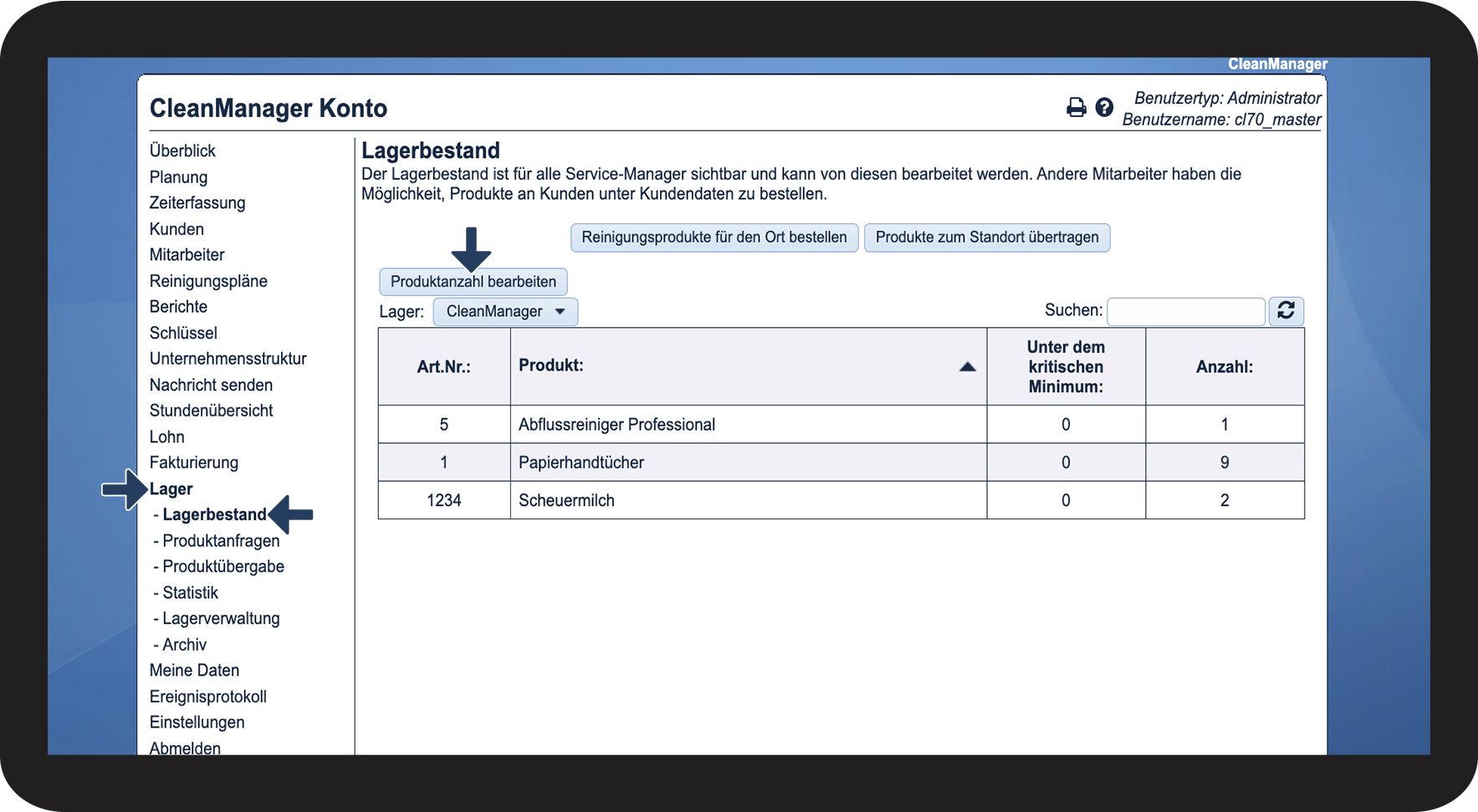Open Mitarbeiter section
Image resolution: width=1478 pixels, height=812 pixels.
tap(187, 255)
